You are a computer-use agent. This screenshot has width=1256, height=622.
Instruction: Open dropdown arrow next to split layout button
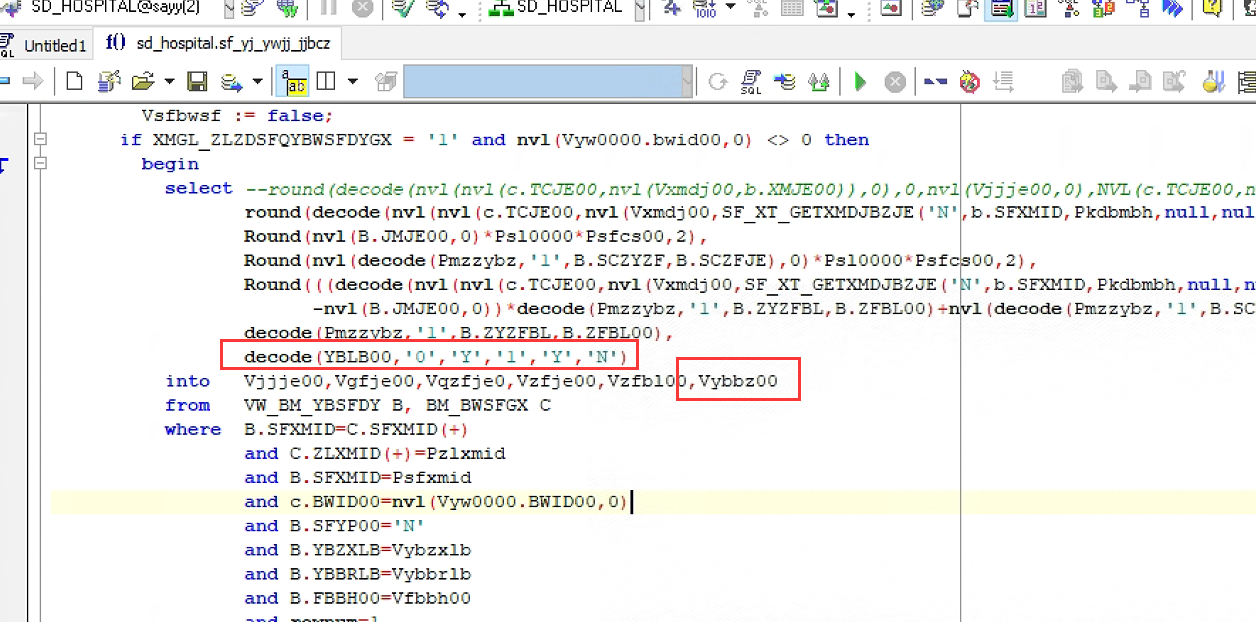click(352, 81)
